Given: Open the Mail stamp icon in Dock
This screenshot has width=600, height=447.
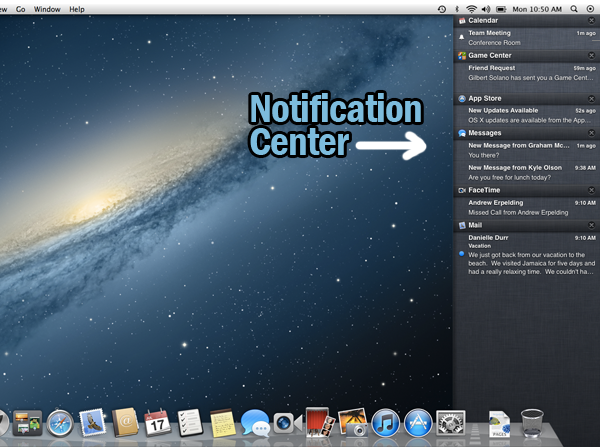Looking at the screenshot, I should click(92, 423).
